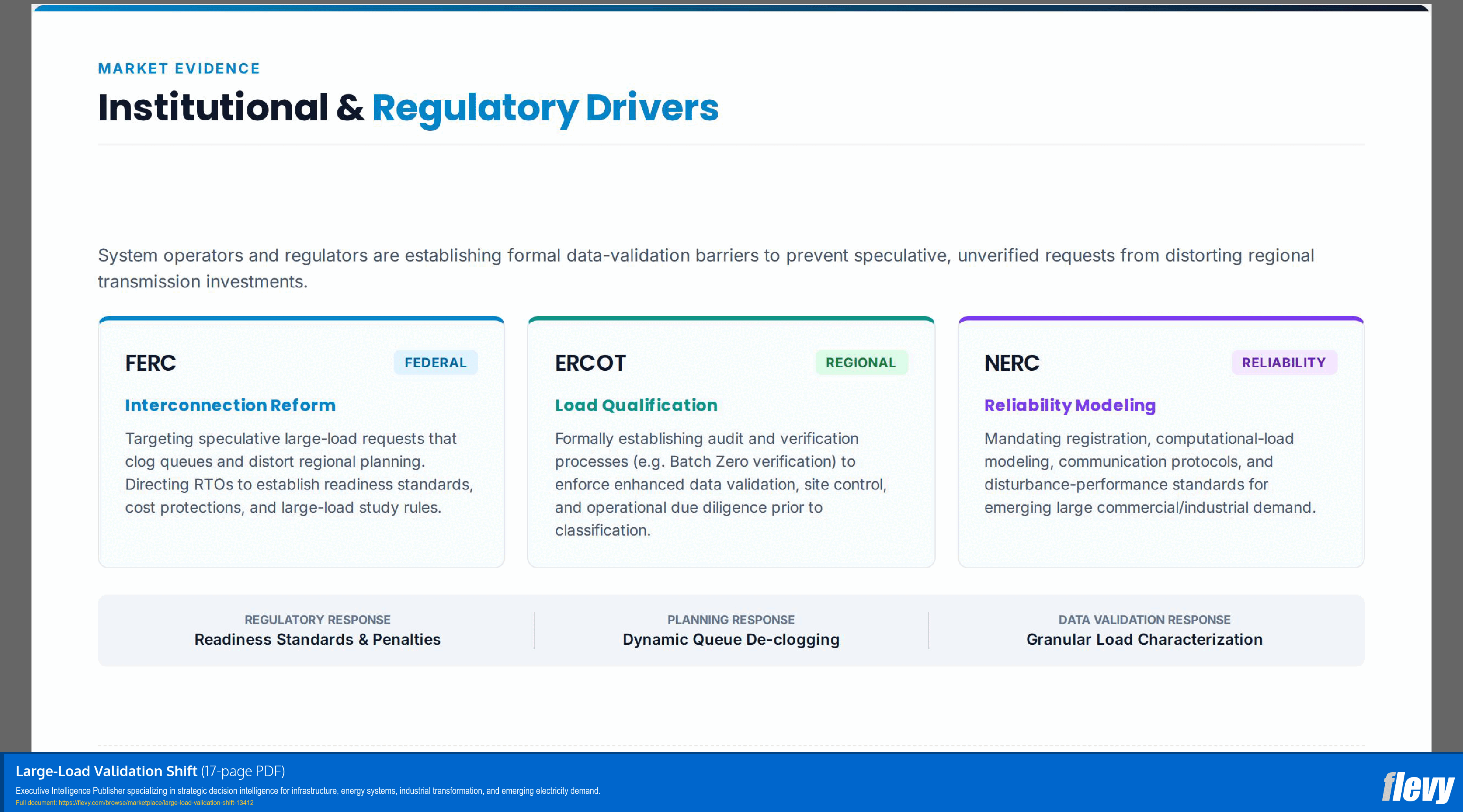Click the PLANNING RESPONSE label
This screenshot has height=812, width=1463.
coord(731,619)
